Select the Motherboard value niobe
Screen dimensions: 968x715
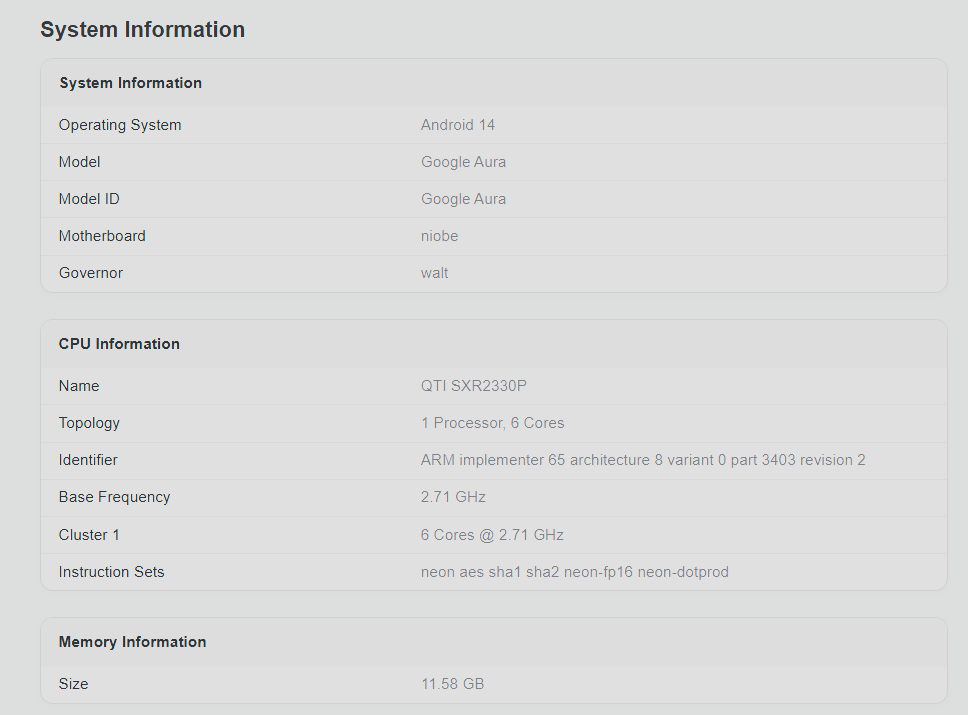pos(439,236)
